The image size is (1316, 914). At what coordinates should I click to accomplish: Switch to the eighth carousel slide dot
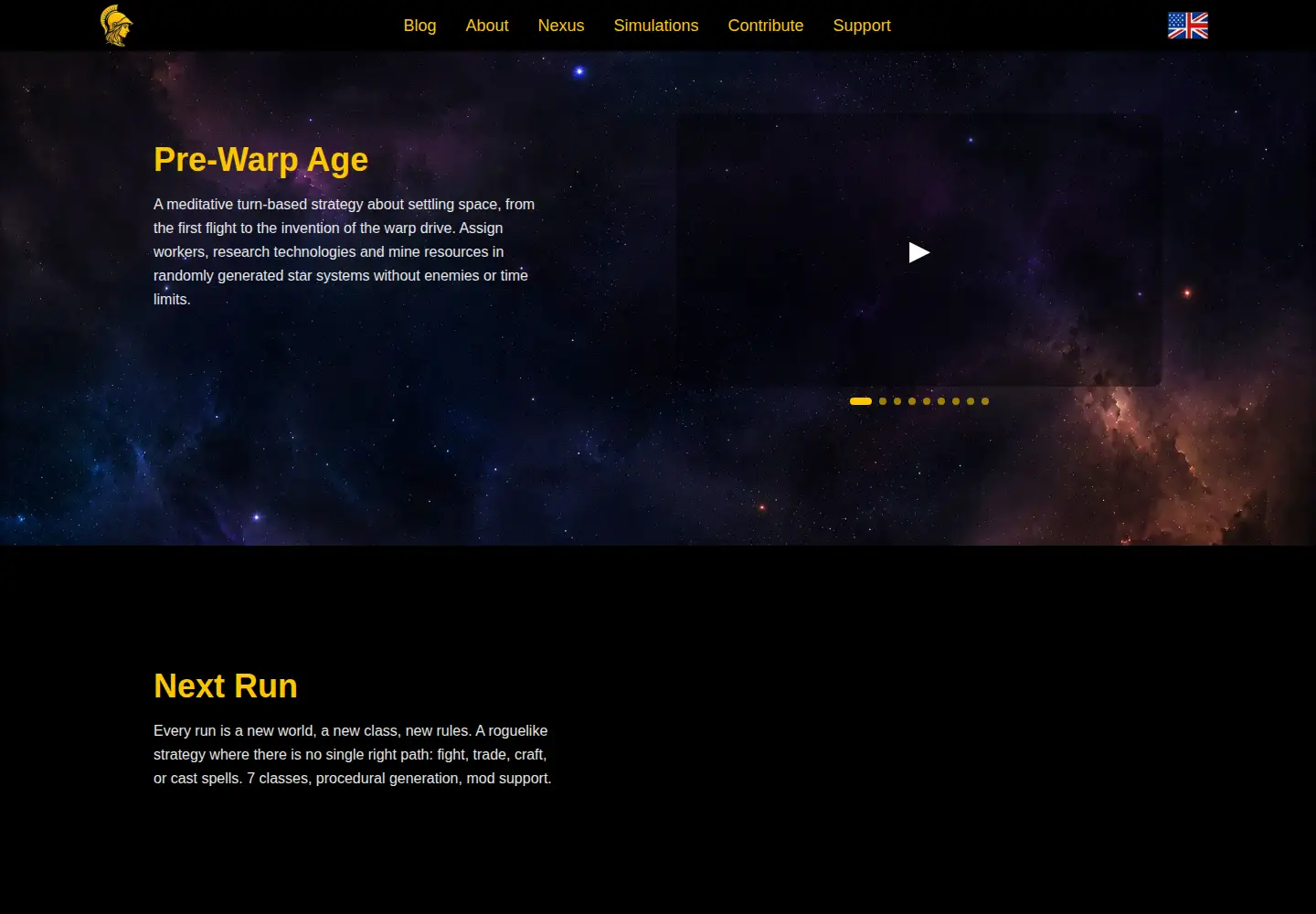coord(971,401)
